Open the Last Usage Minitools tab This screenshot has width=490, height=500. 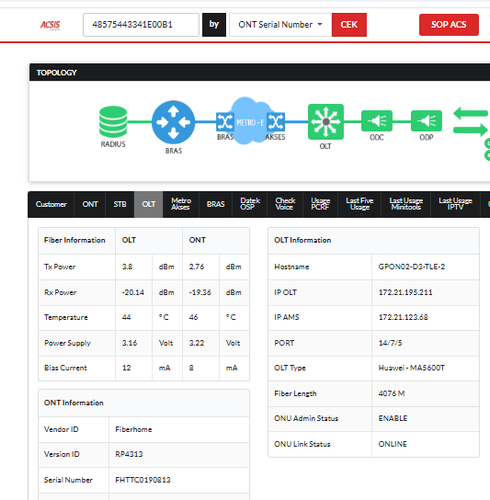pyautogui.click(x=406, y=204)
